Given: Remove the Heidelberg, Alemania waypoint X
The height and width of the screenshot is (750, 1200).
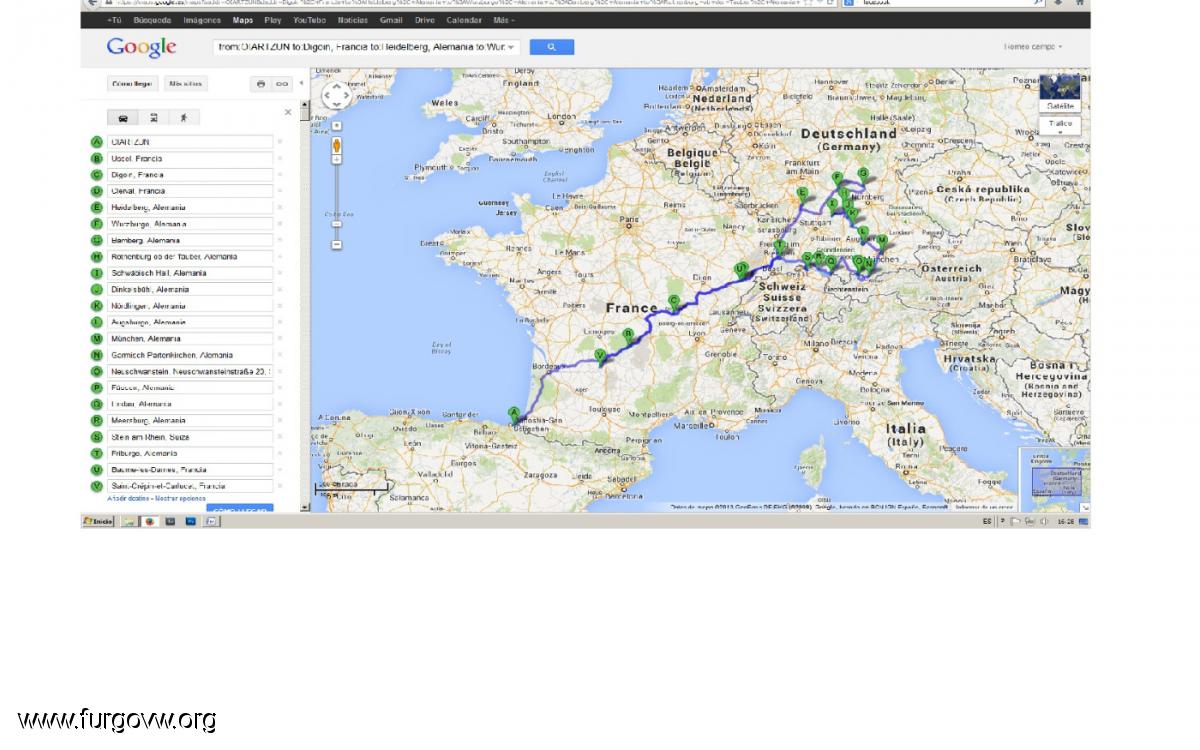Looking at the screenshot, I should (280, 207).
